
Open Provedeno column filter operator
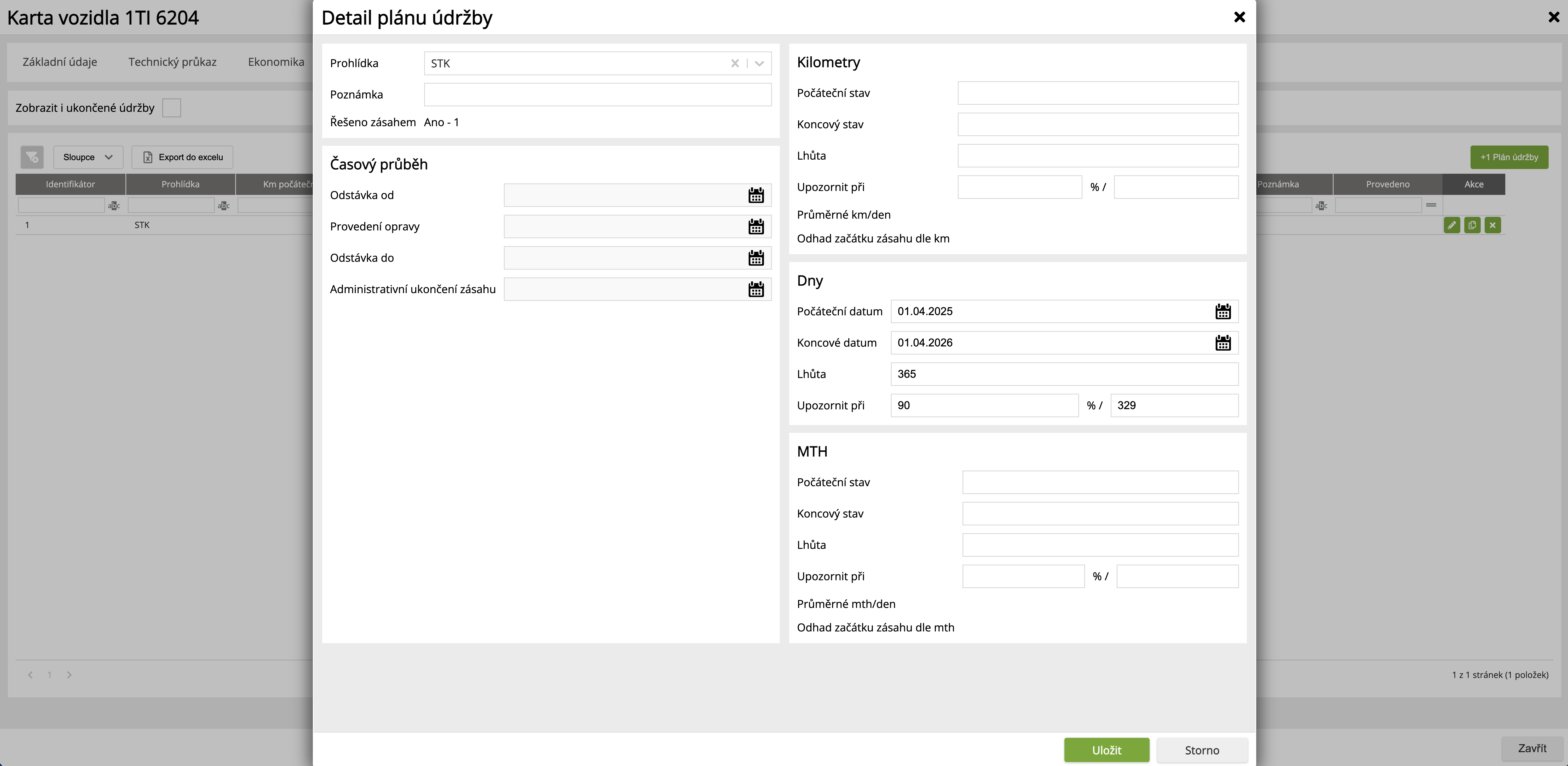(x=1431, y=205)
